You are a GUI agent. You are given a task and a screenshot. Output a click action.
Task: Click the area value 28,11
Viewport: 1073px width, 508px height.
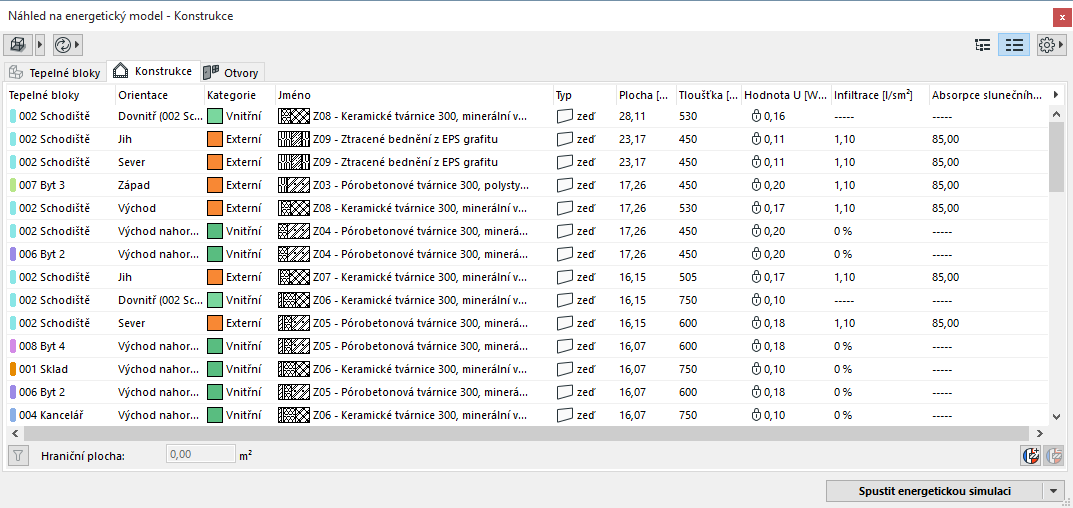click(x=632, y=116)
